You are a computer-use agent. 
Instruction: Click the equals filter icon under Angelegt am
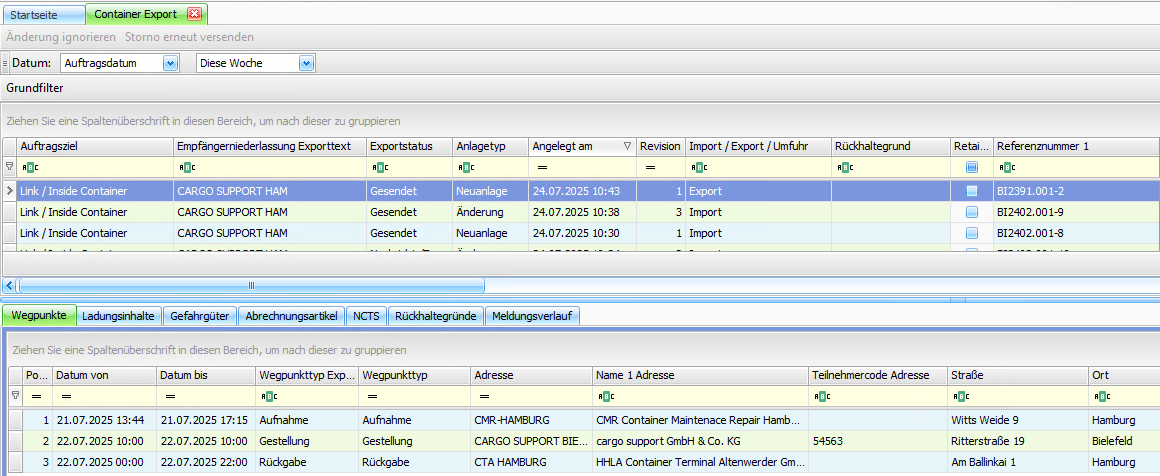pos(542,168)
